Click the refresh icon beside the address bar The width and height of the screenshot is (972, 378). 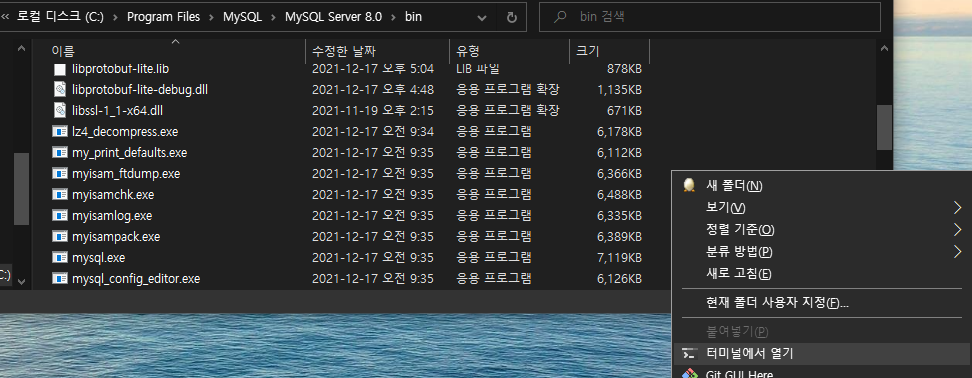coord(511,17)
